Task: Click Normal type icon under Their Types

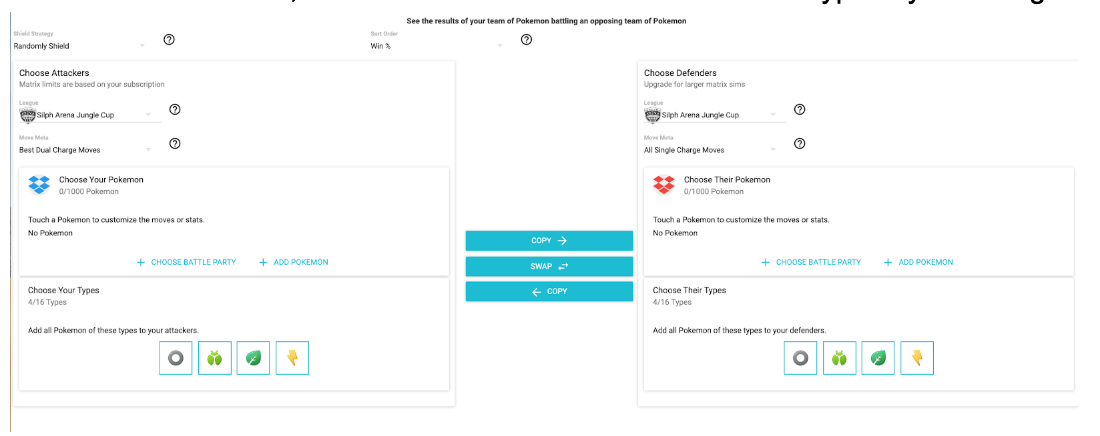Action: tap(800, 358)
